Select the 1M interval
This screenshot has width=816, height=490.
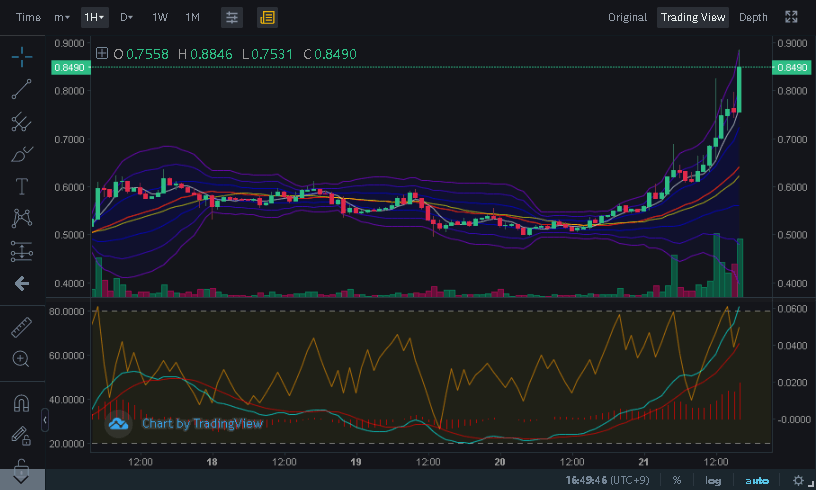[x=193, y=18]
